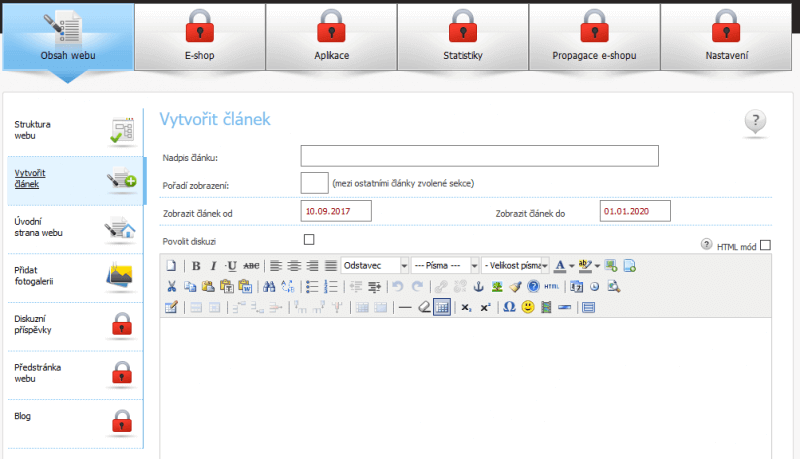Center align the text
The image size is (800, 459).
pos(294,266)
